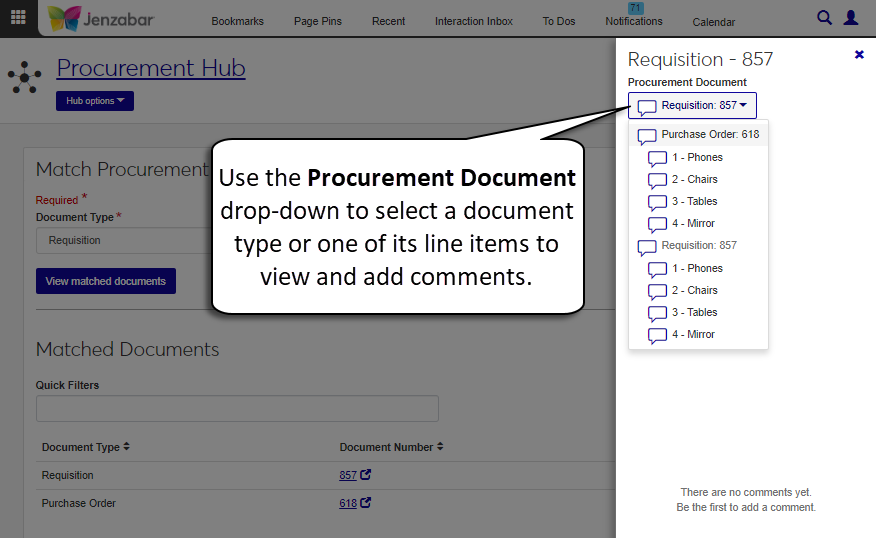876x538 pixels.
Task: Click into the Quick Filters input field
Action: click(237, 408)
